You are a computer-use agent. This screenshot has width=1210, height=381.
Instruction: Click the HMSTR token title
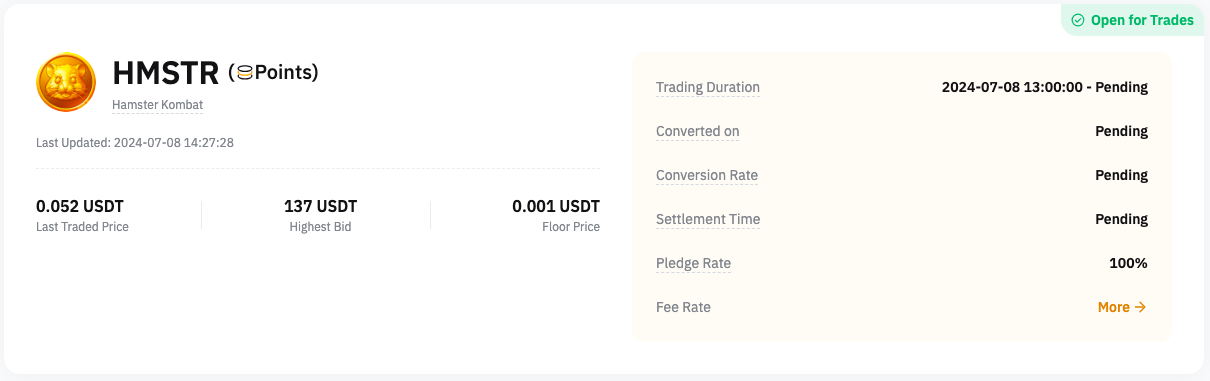165,73
